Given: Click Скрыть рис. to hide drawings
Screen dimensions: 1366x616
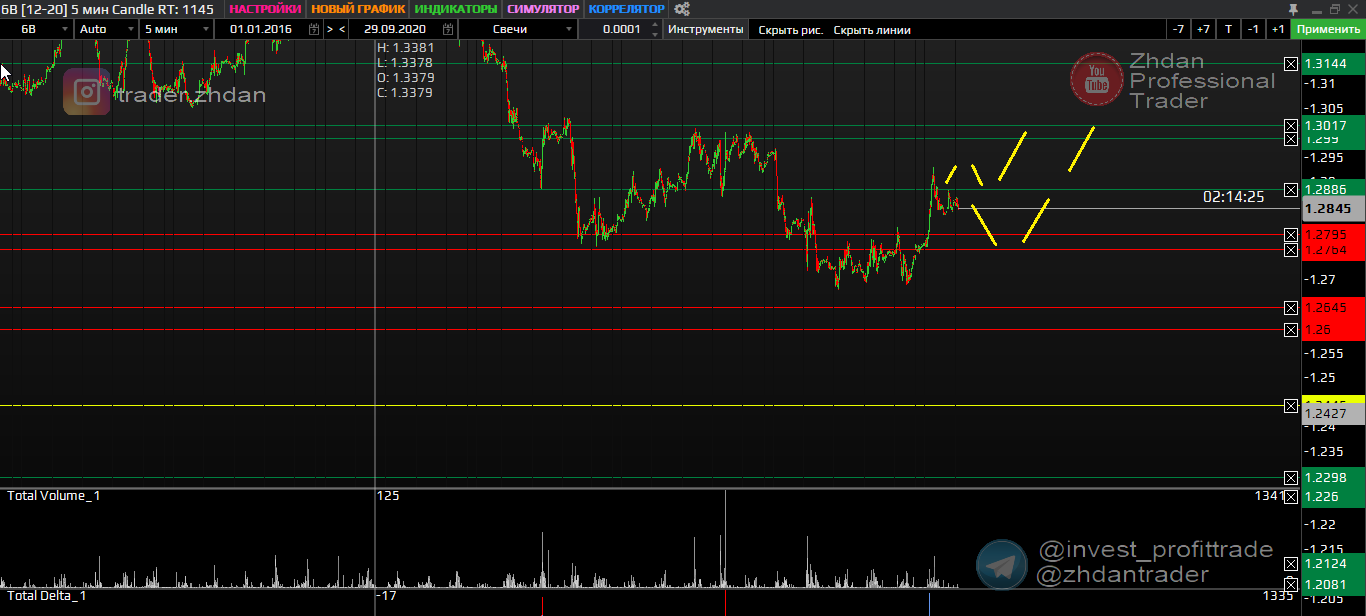Looking at the screenshot, I should tap(791, 30).
